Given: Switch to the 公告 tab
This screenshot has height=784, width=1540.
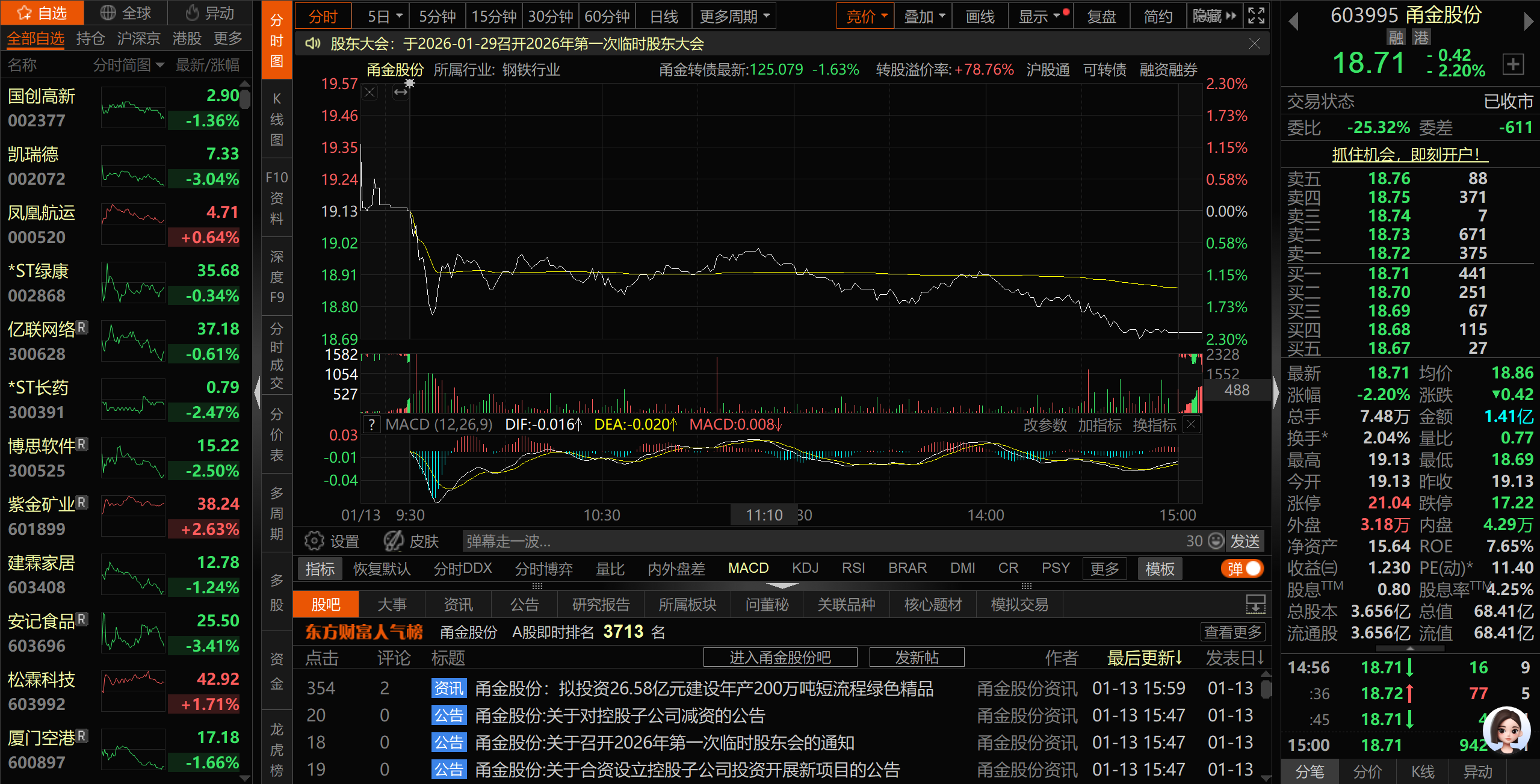Looking at the screenshot, I should coord(524,605).
